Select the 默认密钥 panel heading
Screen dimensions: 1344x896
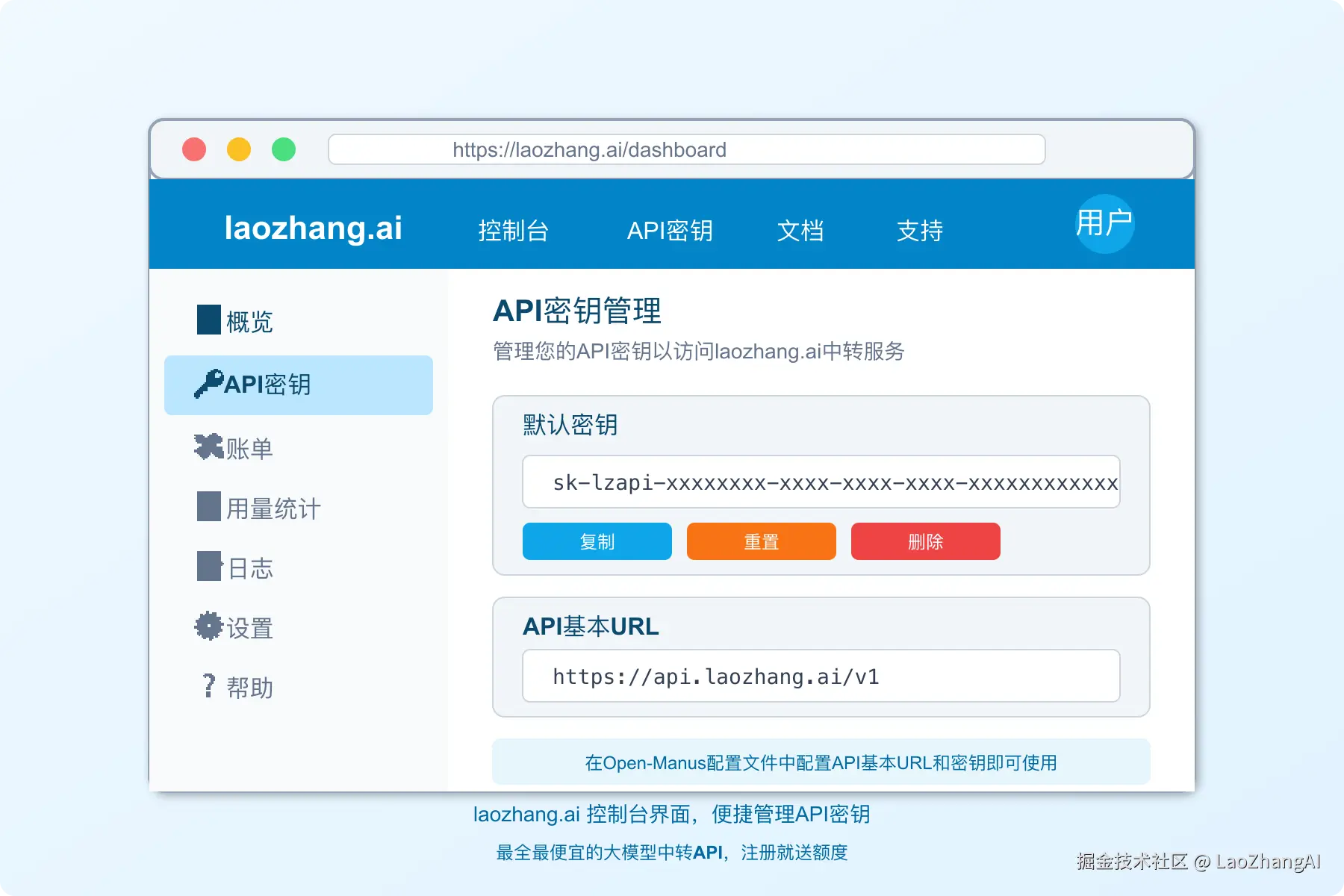(x=570, y=424)
